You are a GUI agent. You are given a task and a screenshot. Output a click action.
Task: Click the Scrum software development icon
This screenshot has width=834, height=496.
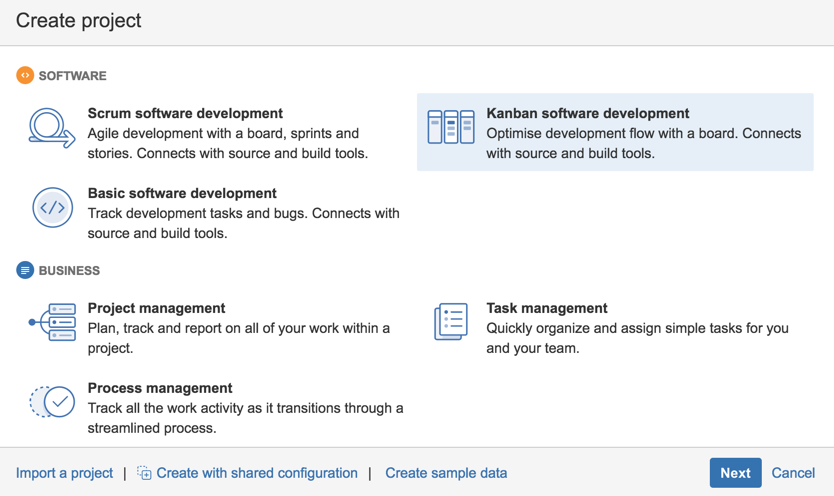(52, 128)
